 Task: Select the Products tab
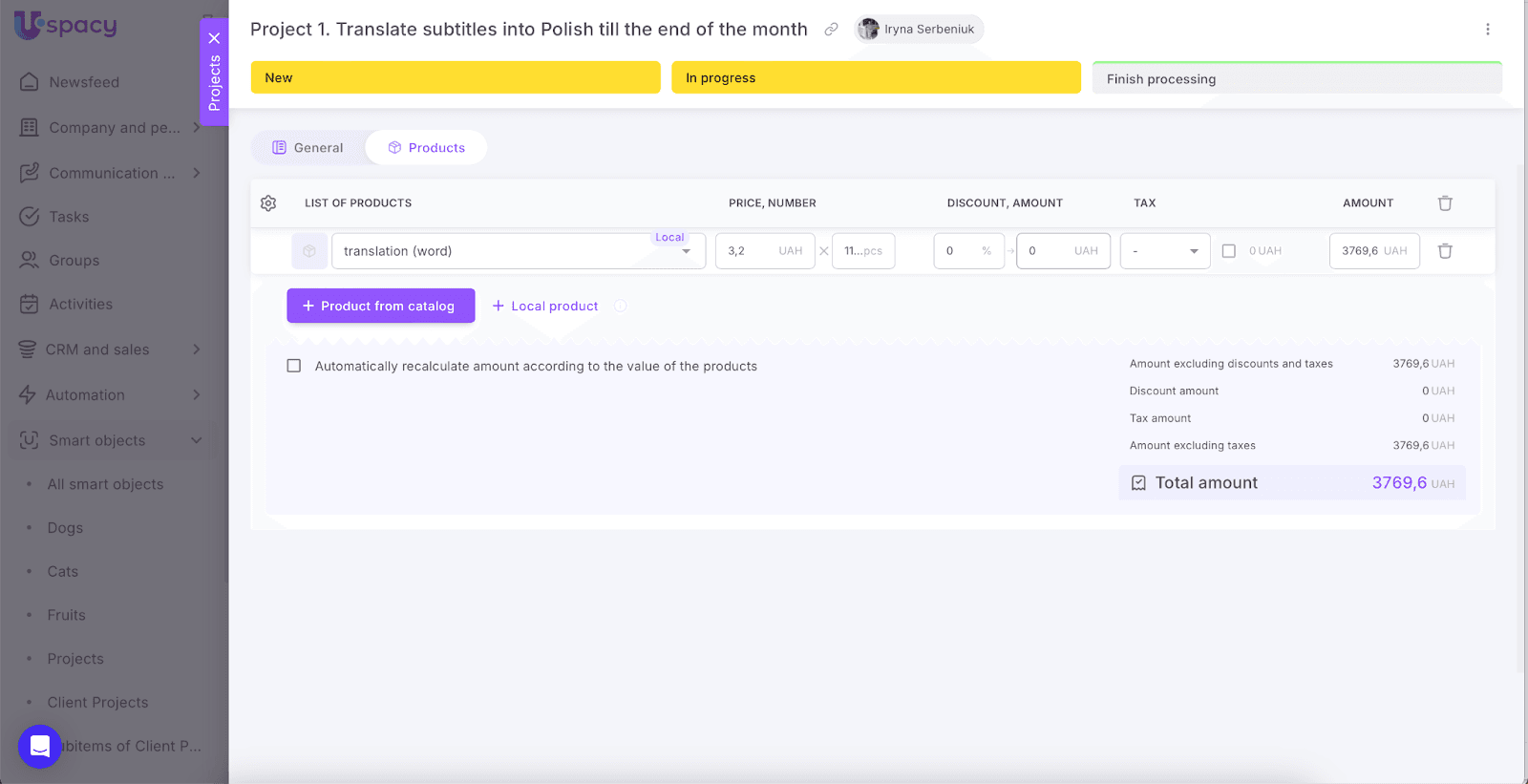(x=427, y=148)
